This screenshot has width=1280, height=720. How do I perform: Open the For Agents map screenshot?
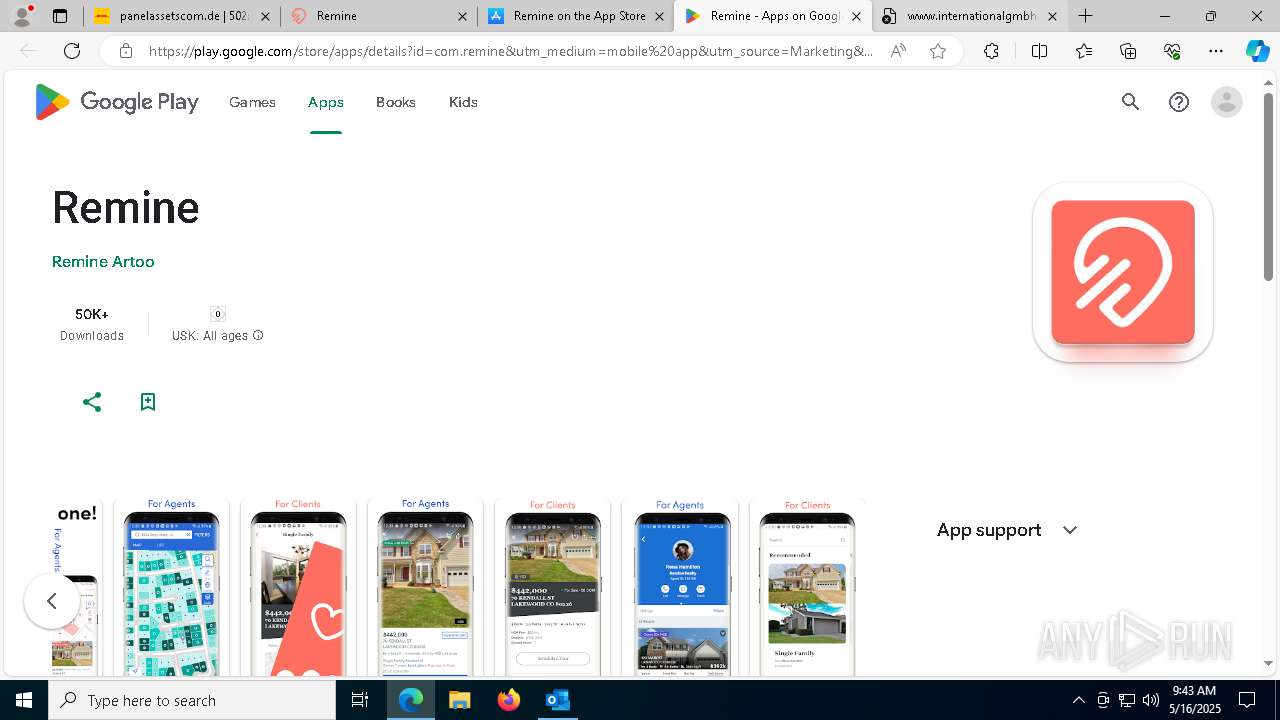(x=171, y=588)
